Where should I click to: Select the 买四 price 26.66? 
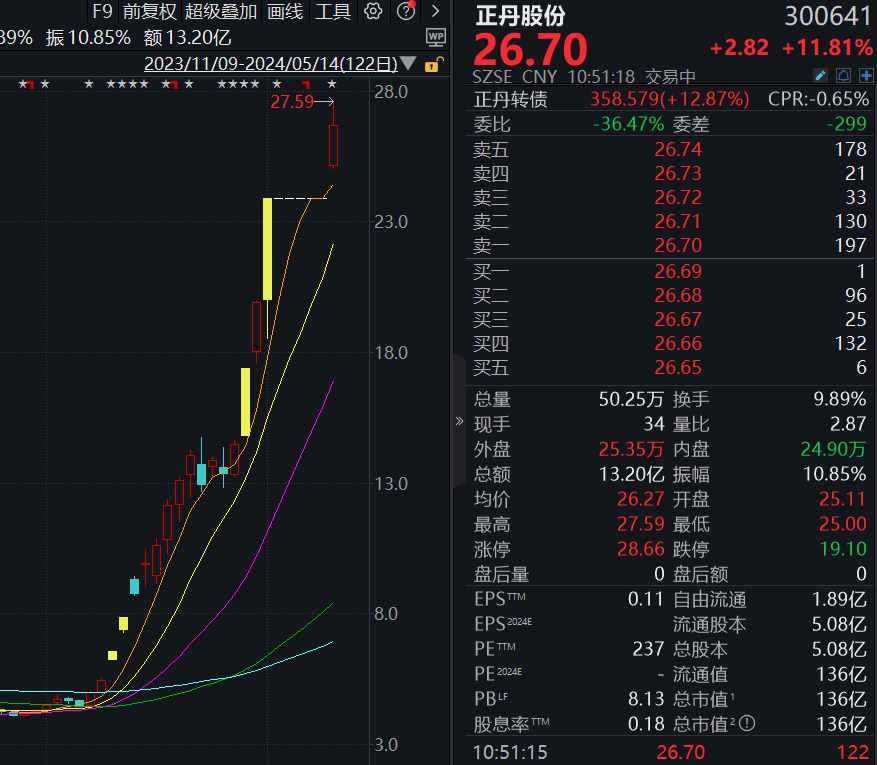tap(678, 343)
